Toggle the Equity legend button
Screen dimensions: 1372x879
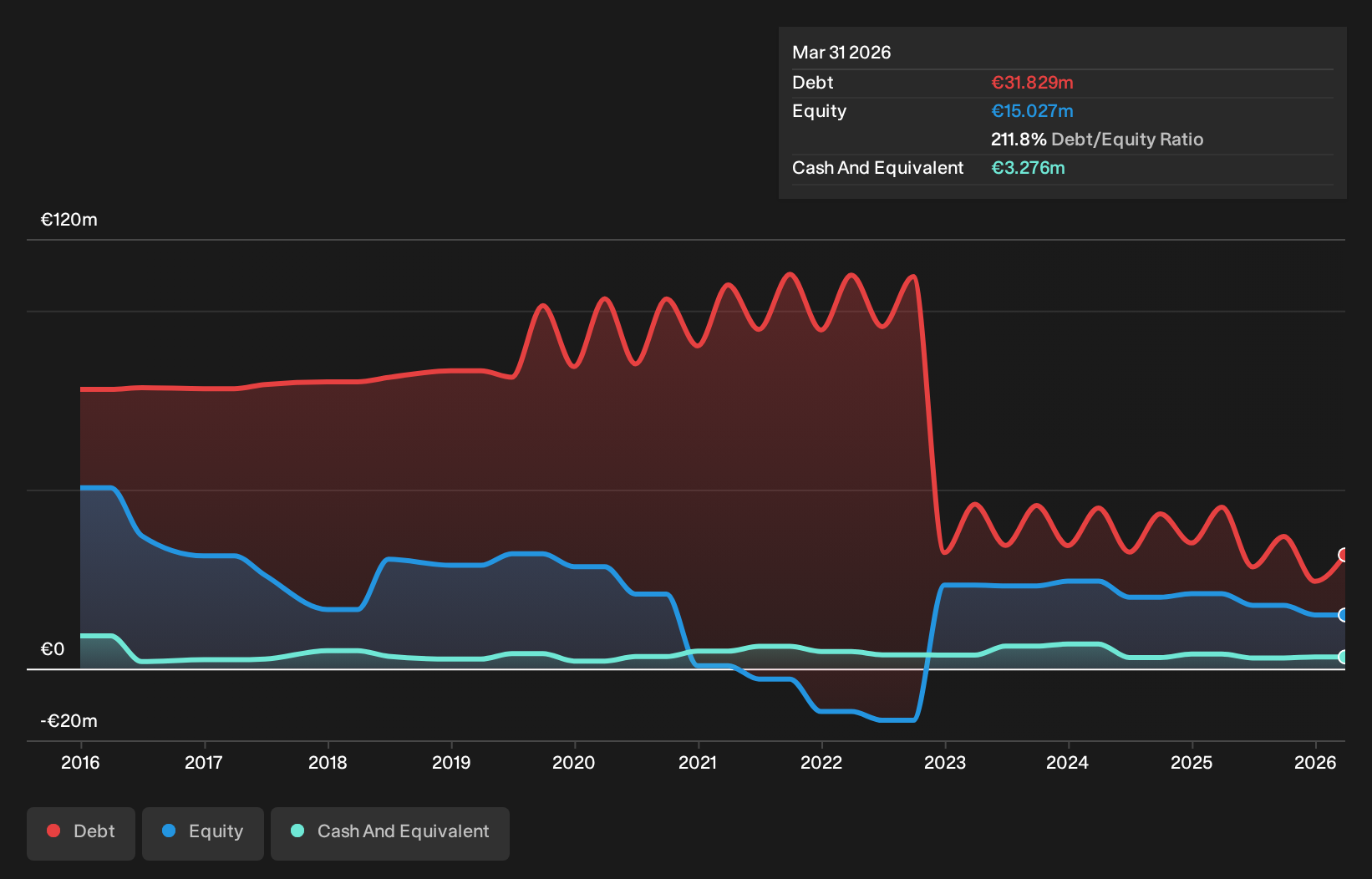(203, 833)
